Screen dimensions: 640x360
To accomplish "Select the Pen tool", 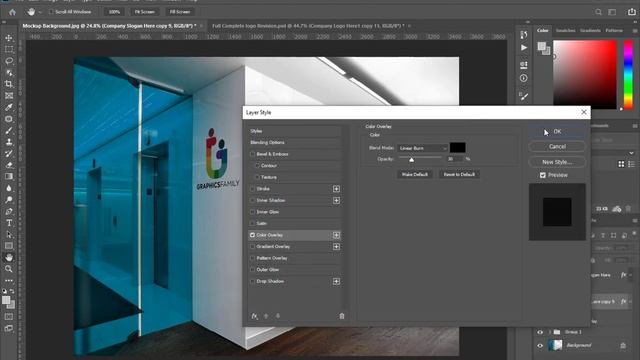I will click(9, 211).
